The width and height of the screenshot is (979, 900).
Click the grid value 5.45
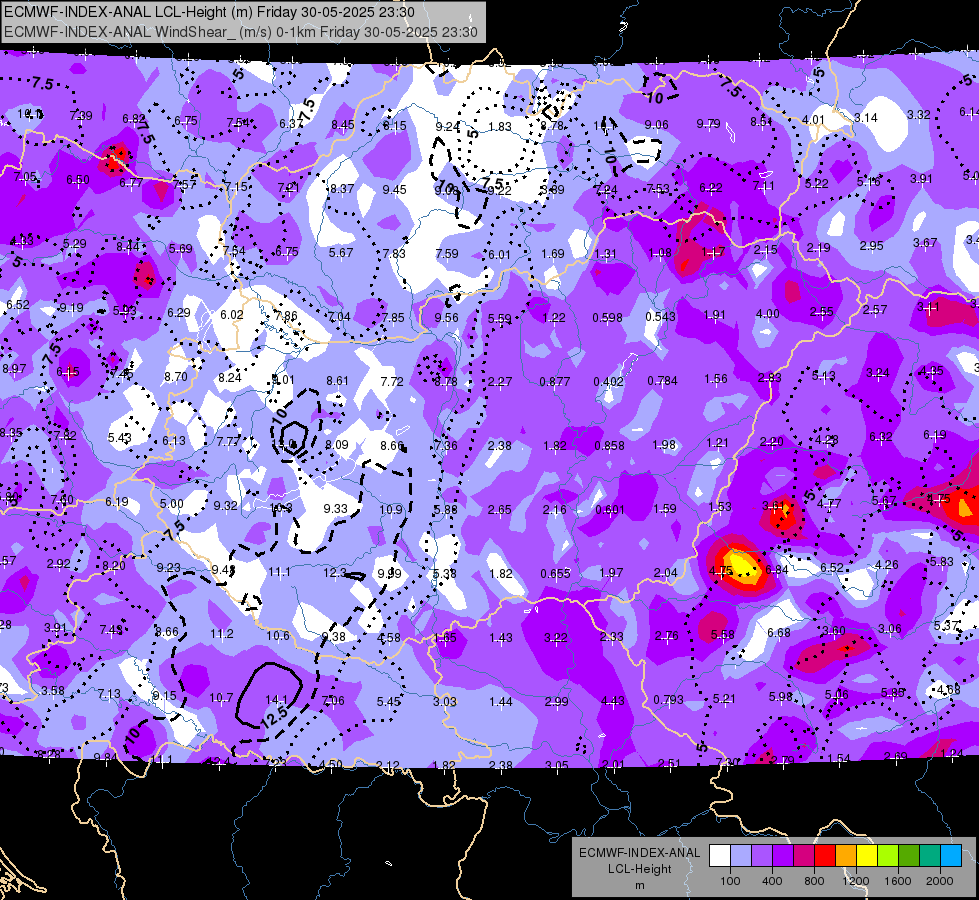(x=388, y=702)
